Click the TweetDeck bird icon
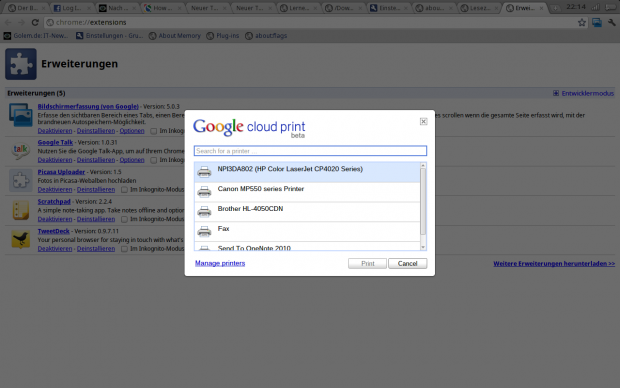 pos(21,239)
